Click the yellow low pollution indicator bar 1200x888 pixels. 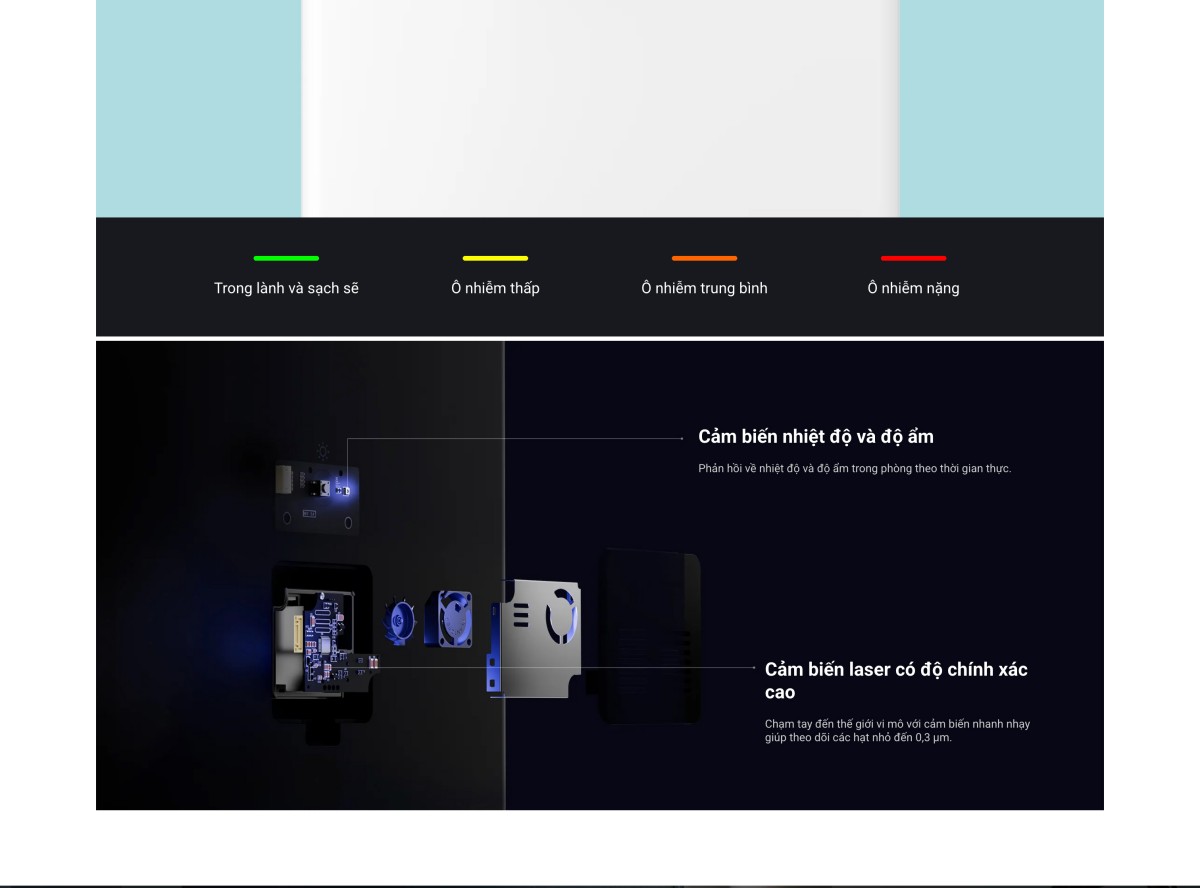[495, 258]
